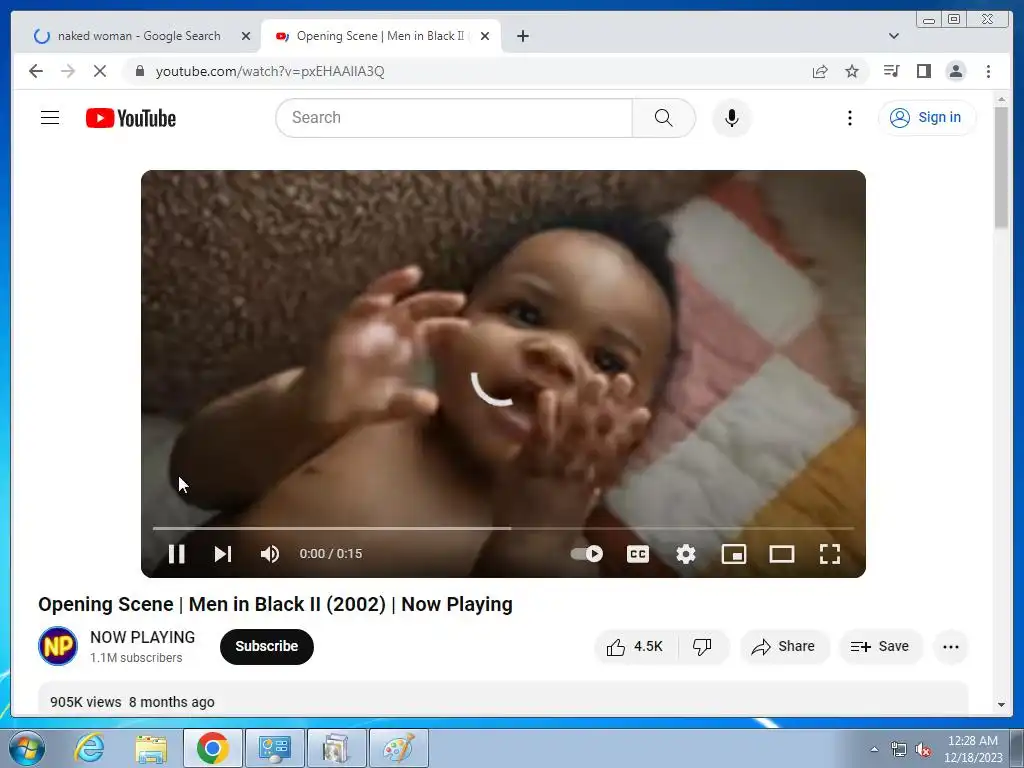Mute the video volume
This screenshot has width=1024, height=768.
pos(270,554)
